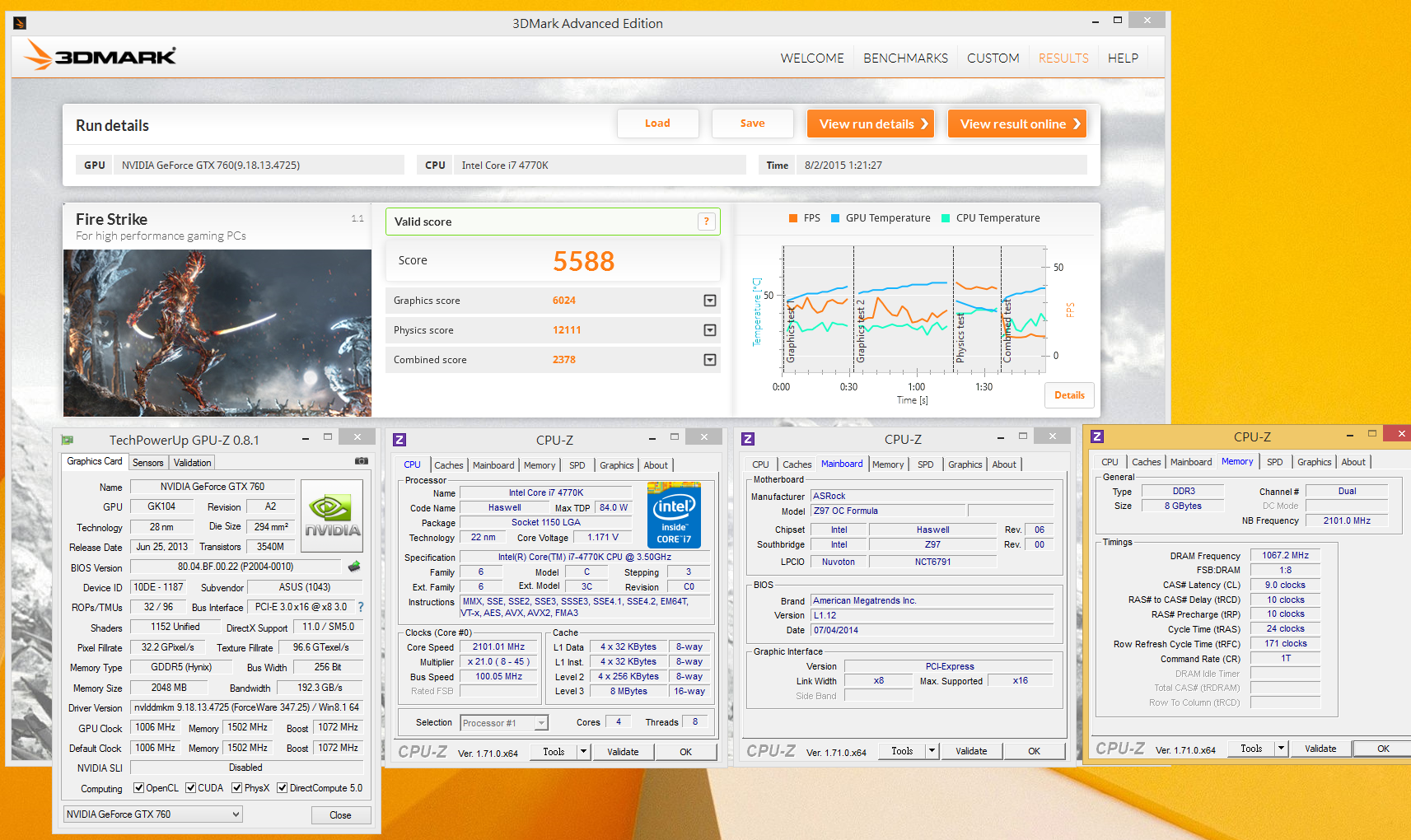Viewport: 1411px width, 840px height.
Task: Click the GPU-Z Name field showing GTX 760
Action: tap(213, 487)
